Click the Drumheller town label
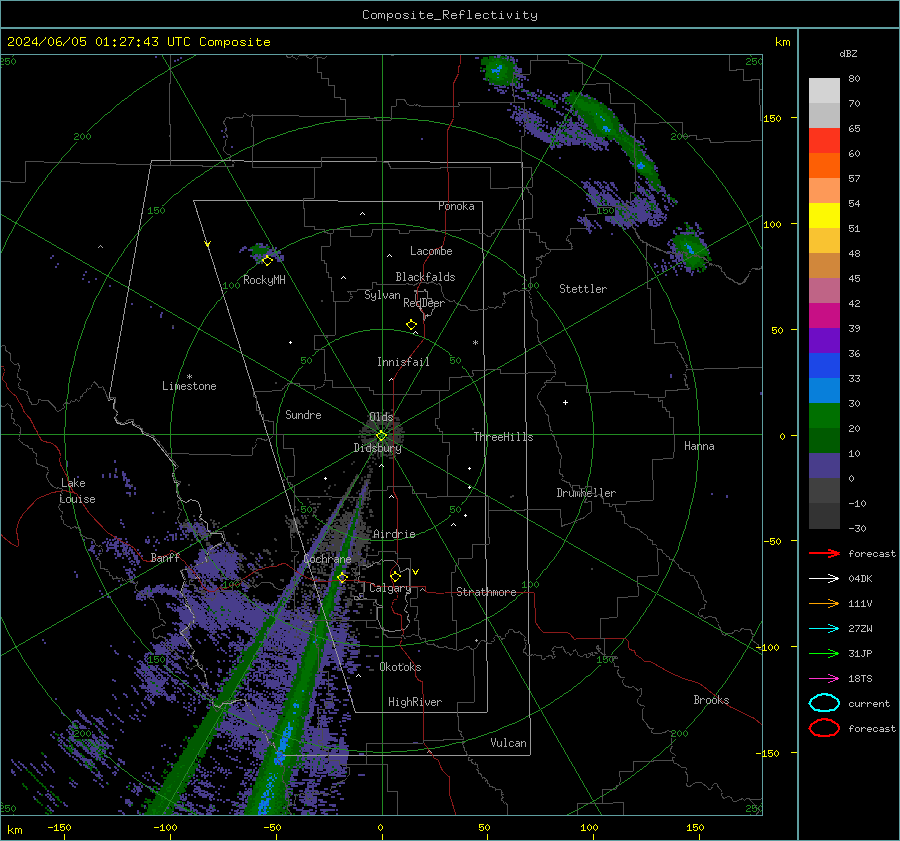The image size is (900, 841). coord(586,493)
